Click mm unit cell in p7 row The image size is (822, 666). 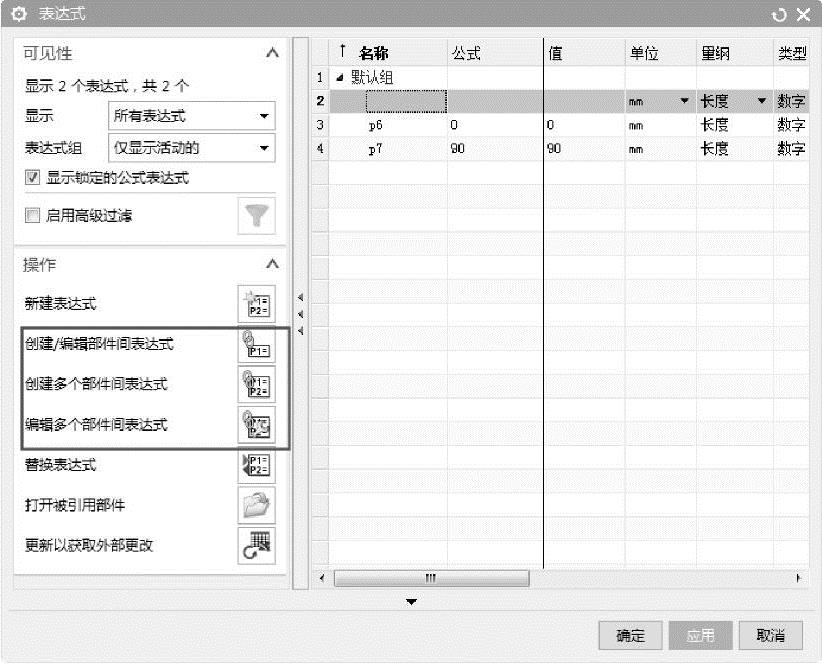pyautogui.click(x=661, y=149)
